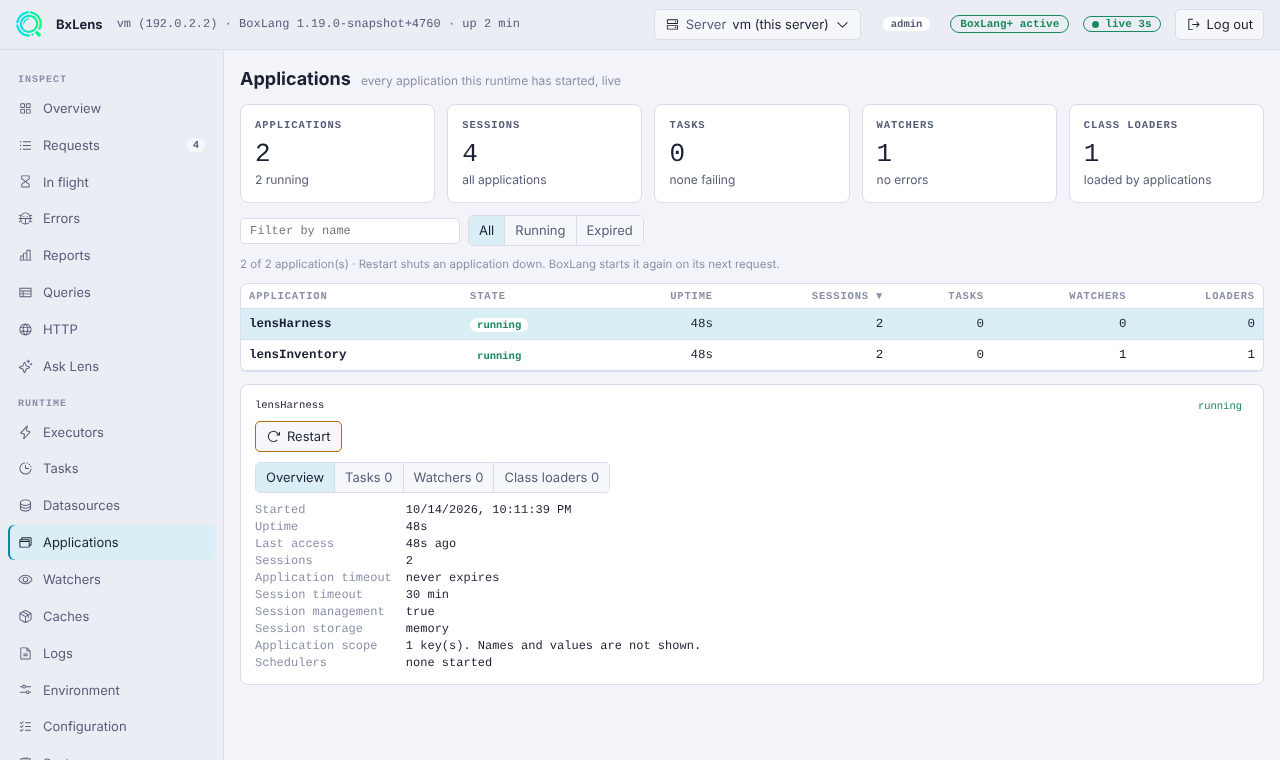Open the Server vm selector dropdown
Viewport: 1280px width, 760px height.
(x=757, y=24)
